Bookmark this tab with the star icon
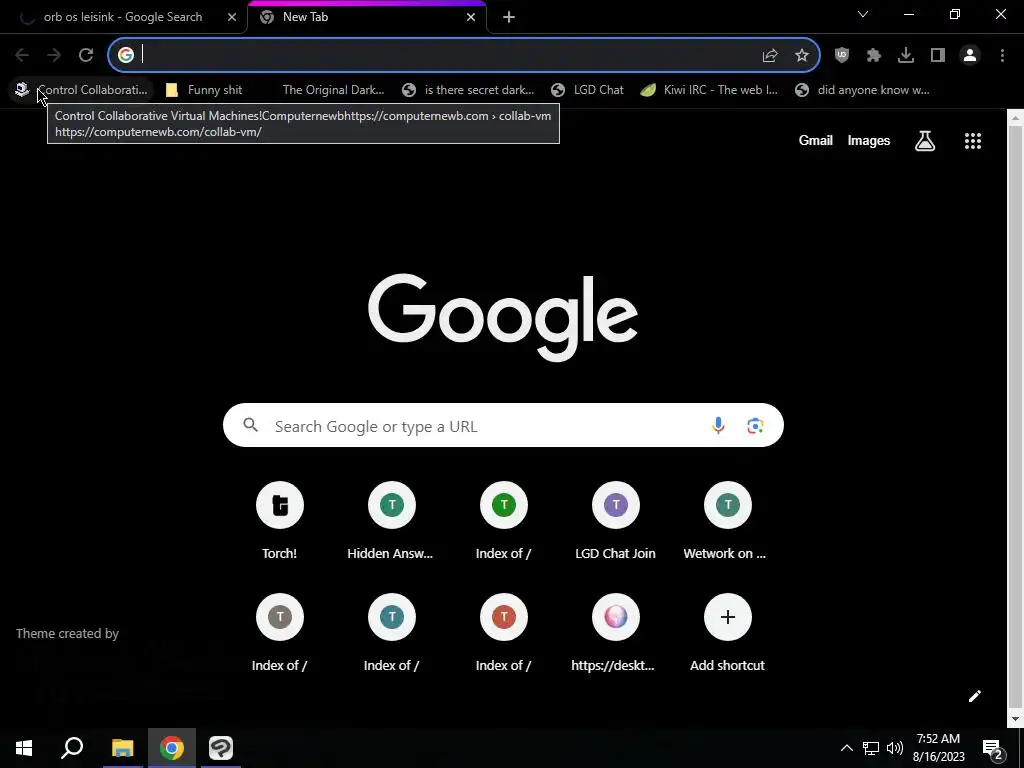Screen dimensions: 1024x768 tap(802, 56)
